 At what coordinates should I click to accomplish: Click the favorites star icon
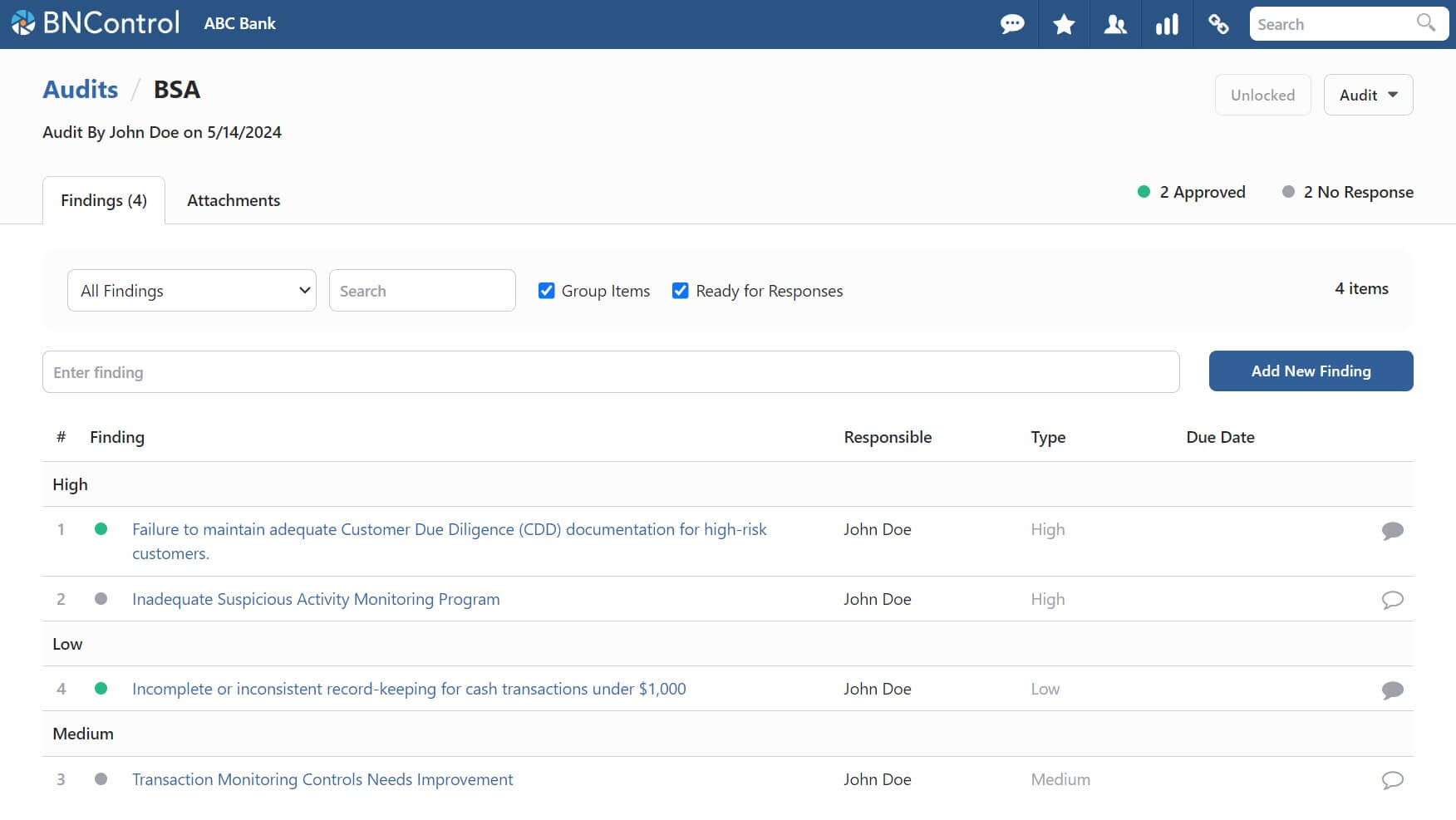1063,24
